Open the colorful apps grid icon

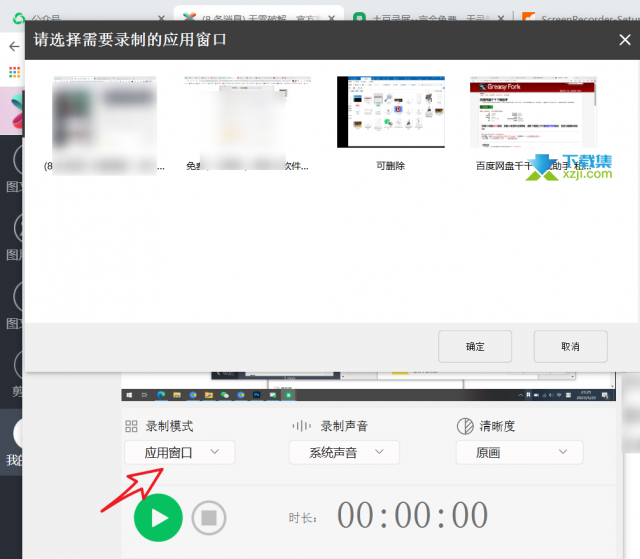(x=14, y=72)
